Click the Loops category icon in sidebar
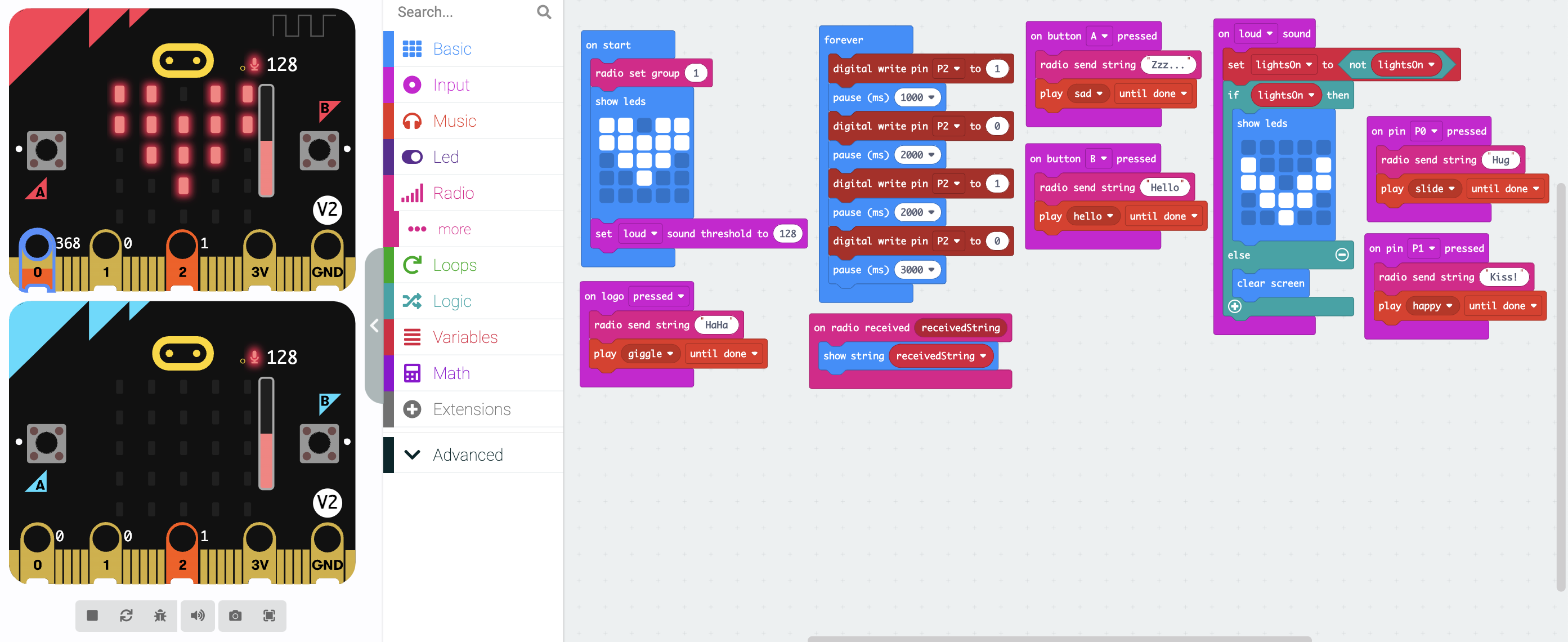 413,264
